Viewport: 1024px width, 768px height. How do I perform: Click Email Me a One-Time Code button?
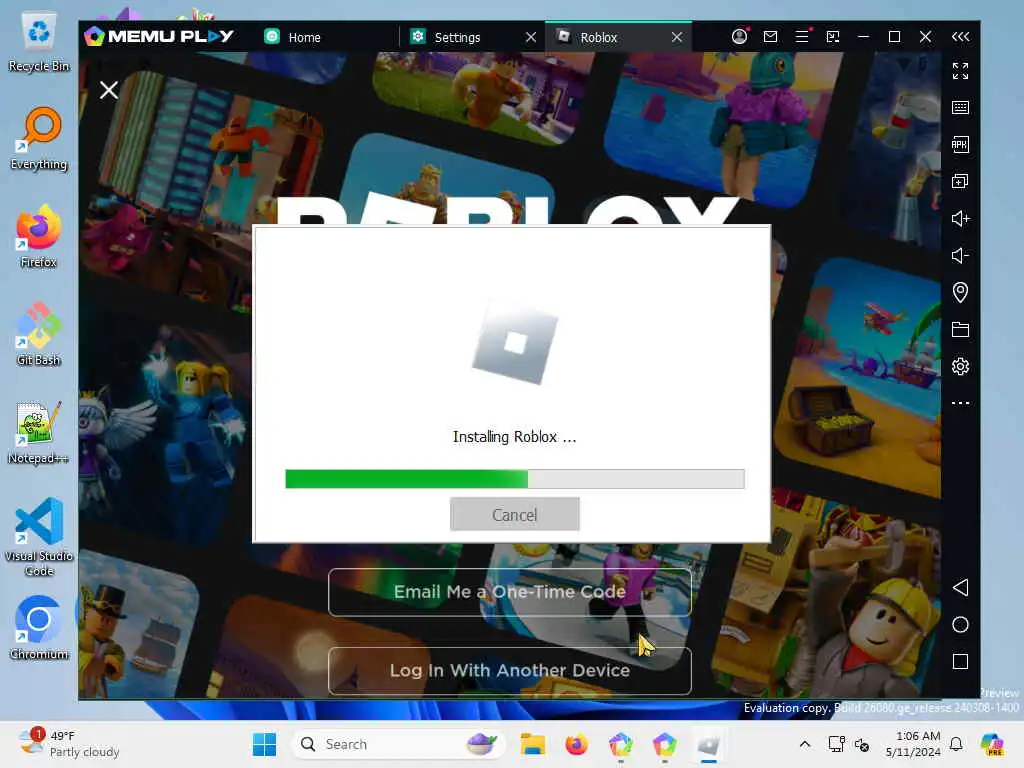click(509, 592)
